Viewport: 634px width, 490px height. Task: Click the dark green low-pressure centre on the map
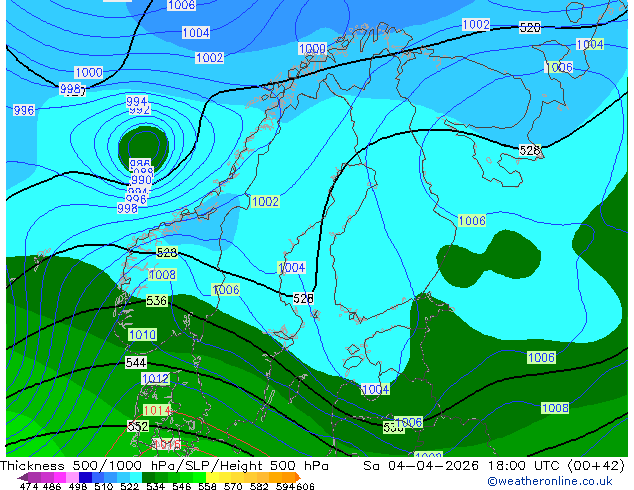coord(143,146)
